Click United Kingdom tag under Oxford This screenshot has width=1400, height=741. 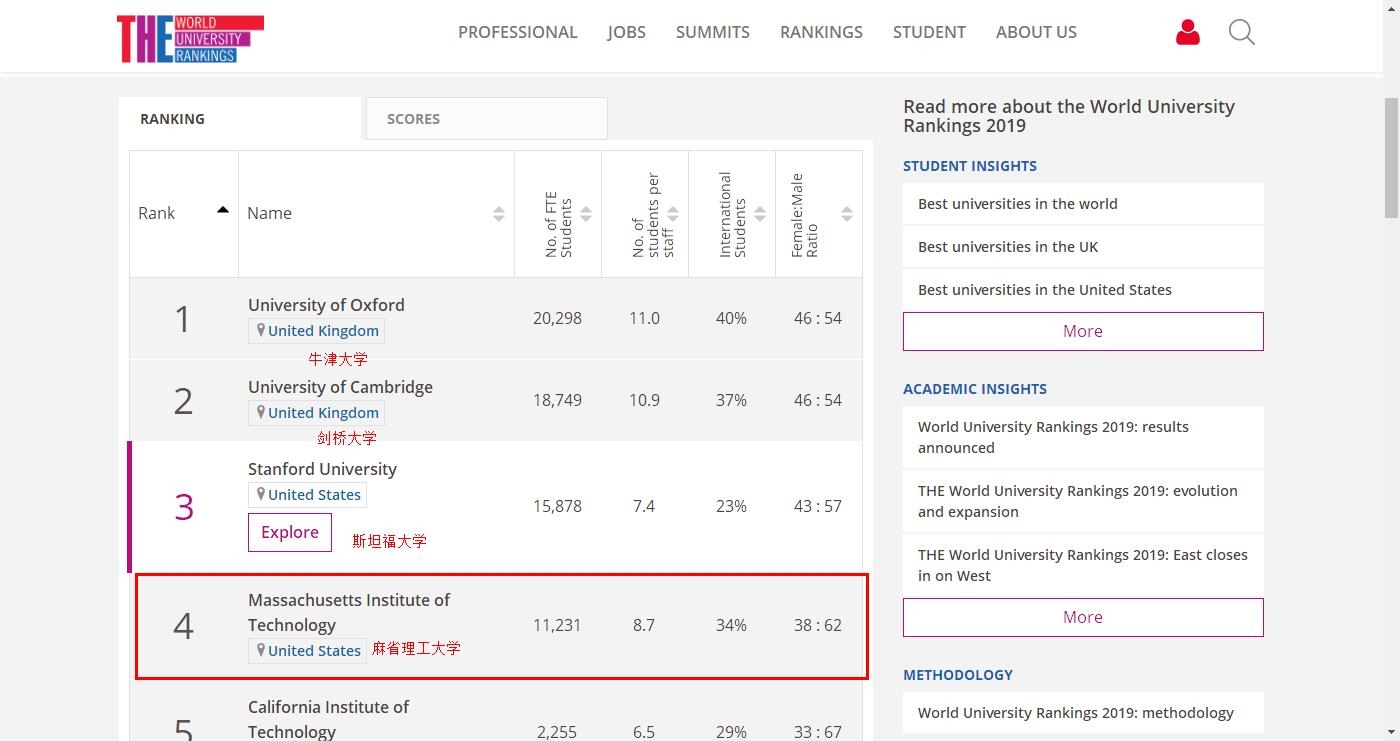click(316, 331)
